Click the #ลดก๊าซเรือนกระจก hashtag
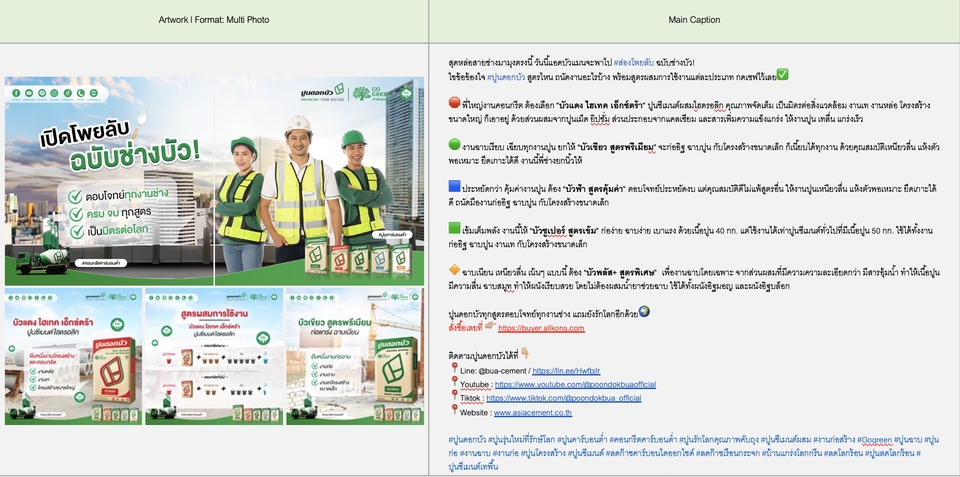The image size is (960, 477). click(727, 453)
